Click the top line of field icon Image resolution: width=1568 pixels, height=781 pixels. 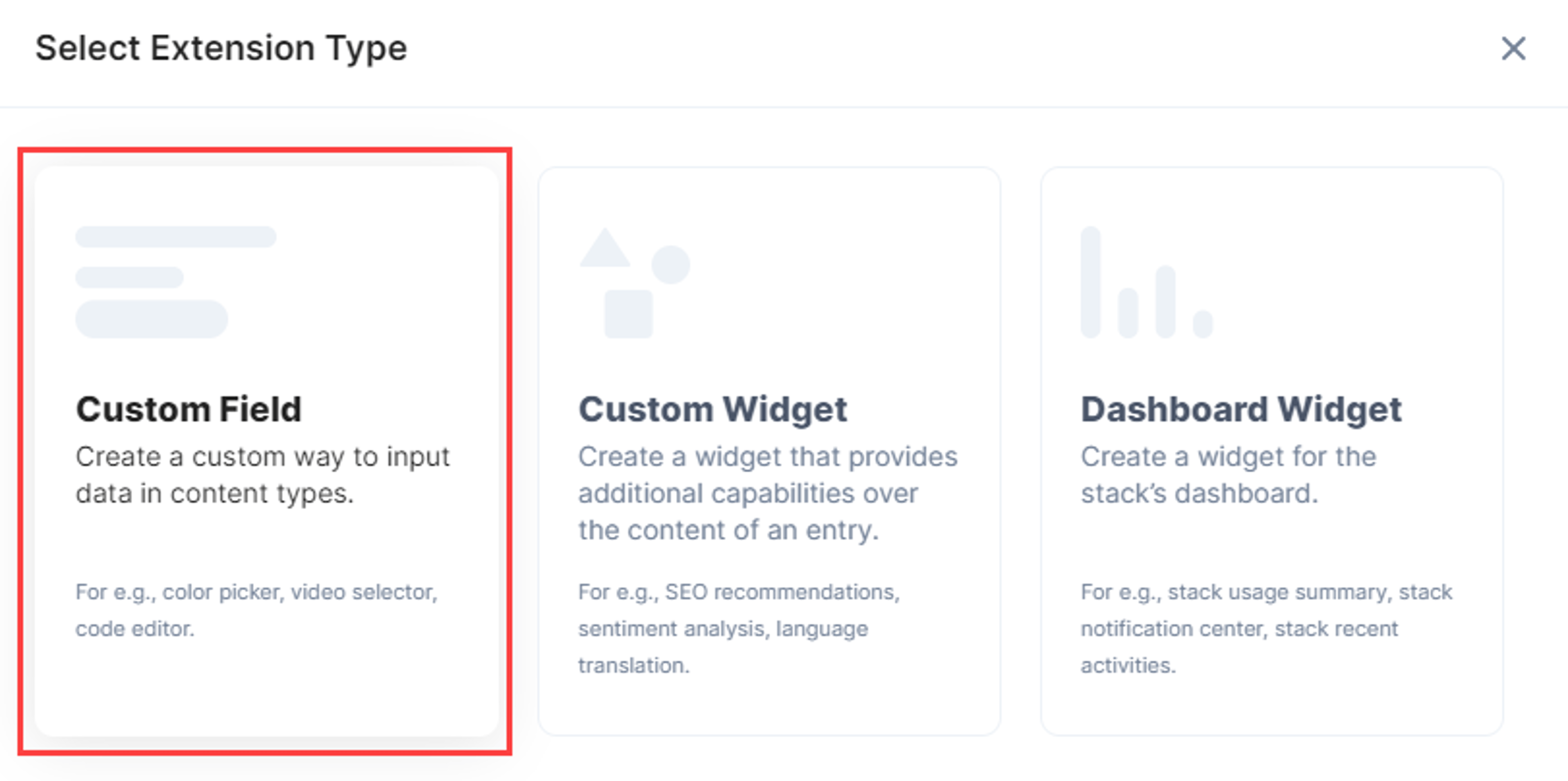pos(175,237)
